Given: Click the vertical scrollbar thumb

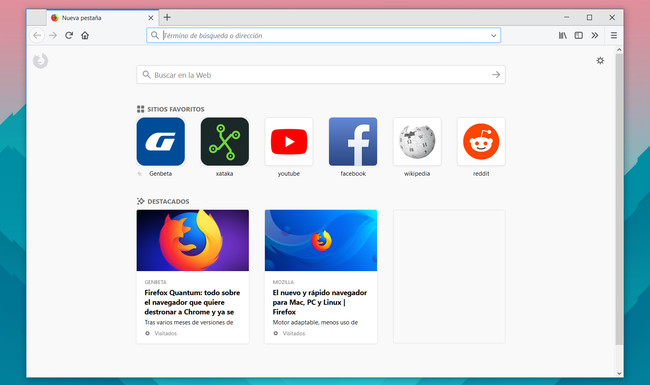Looking at the screenshot, I should (619, 199).
